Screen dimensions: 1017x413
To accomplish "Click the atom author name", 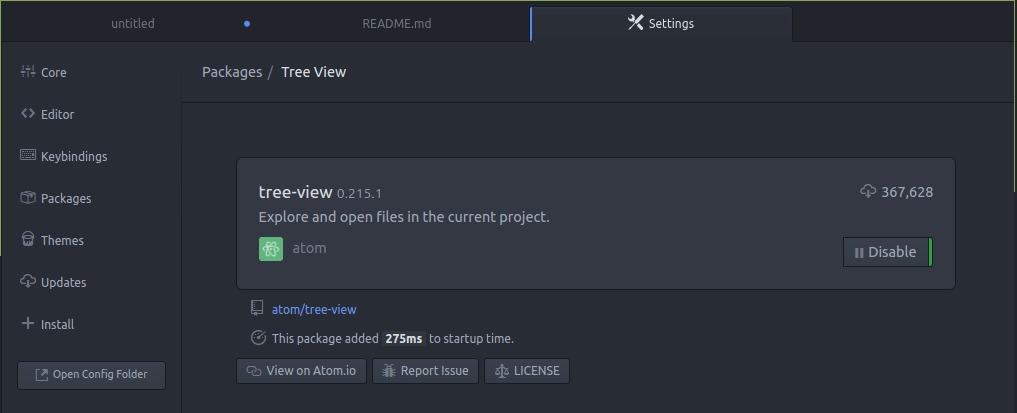I will (309, 248).
